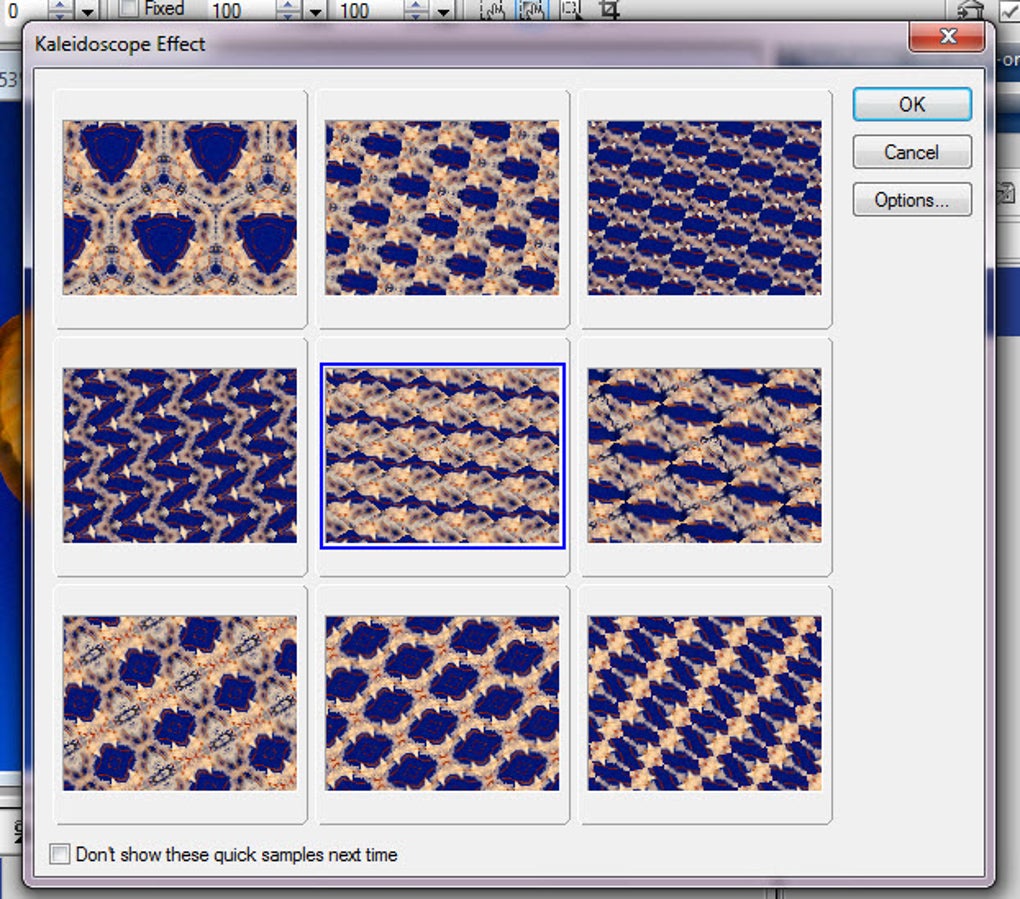
Task: Enable the Fixed checkbox in the toolbar
Action: point(129,8)
